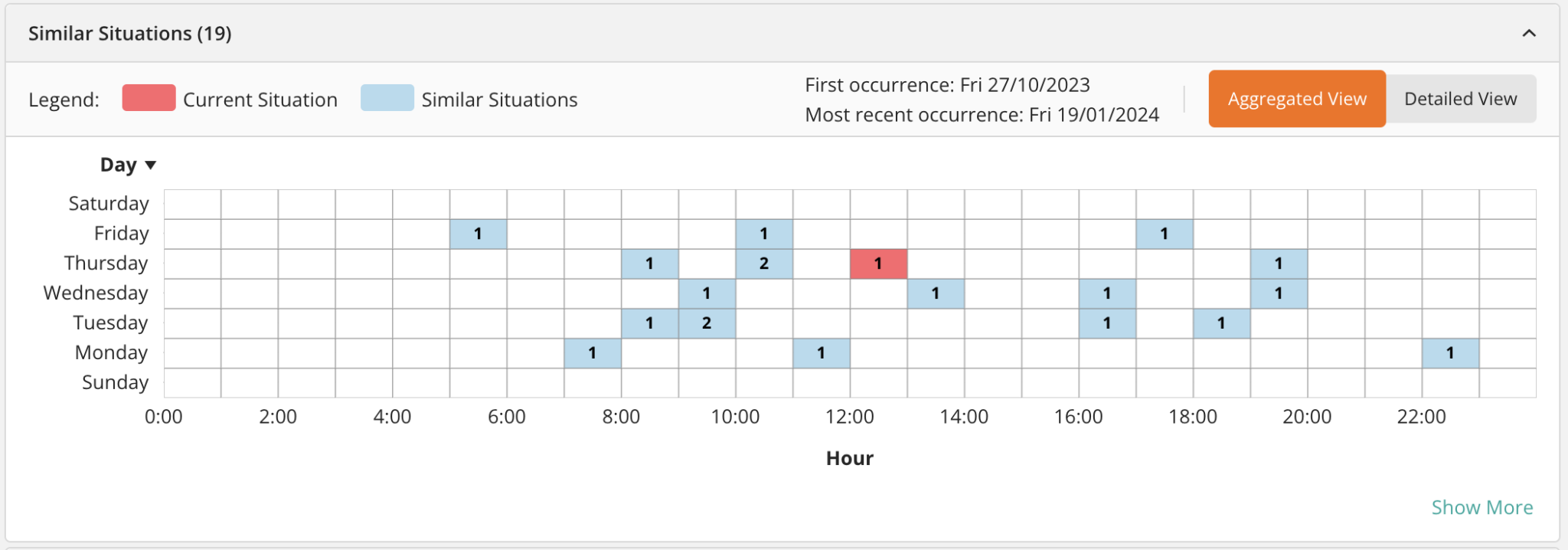Screen dimensions: 1568x550
Task: Click the Show More link
Action: coord(1481,507)
